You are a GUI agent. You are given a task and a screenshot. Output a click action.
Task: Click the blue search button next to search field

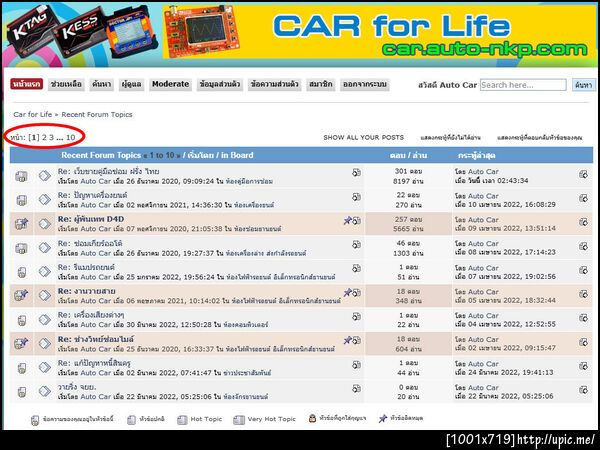click(x=584, y=85)
